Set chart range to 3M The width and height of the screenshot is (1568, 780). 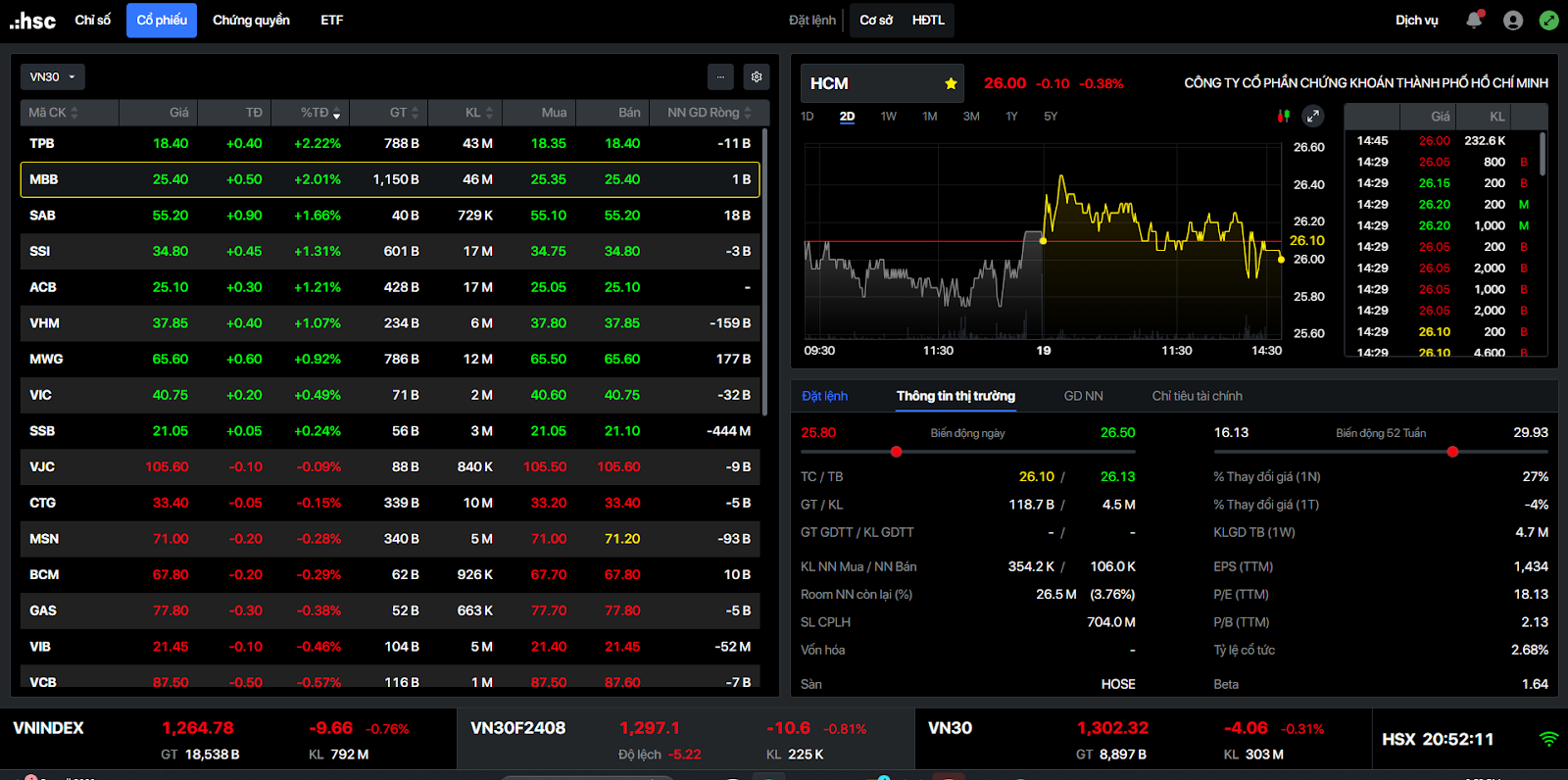971,116
